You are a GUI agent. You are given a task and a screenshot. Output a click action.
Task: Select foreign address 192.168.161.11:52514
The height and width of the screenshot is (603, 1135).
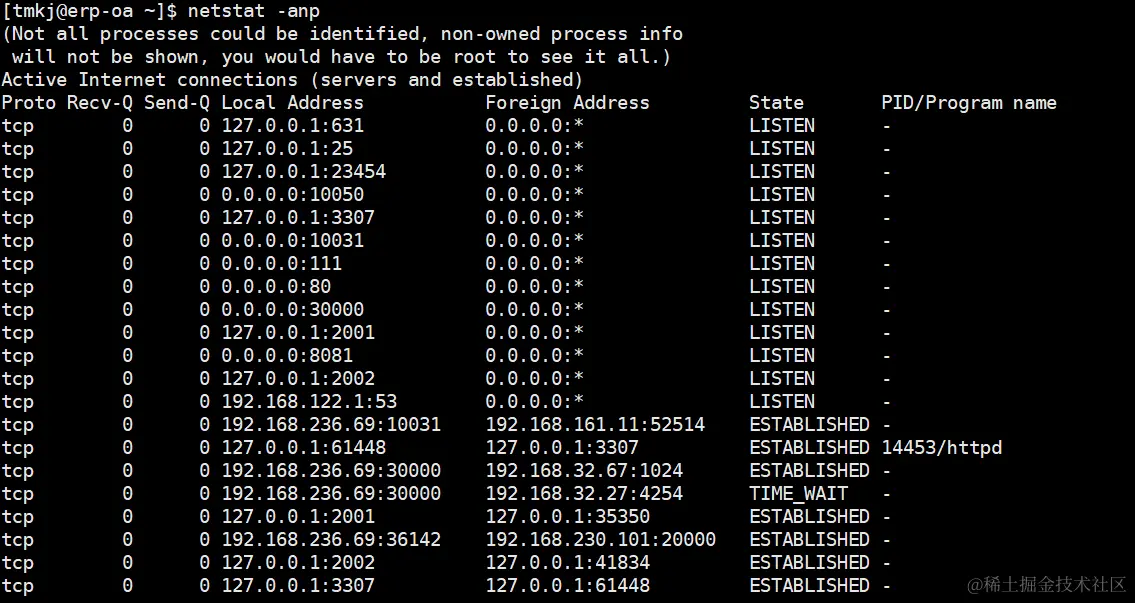point(595,424)
